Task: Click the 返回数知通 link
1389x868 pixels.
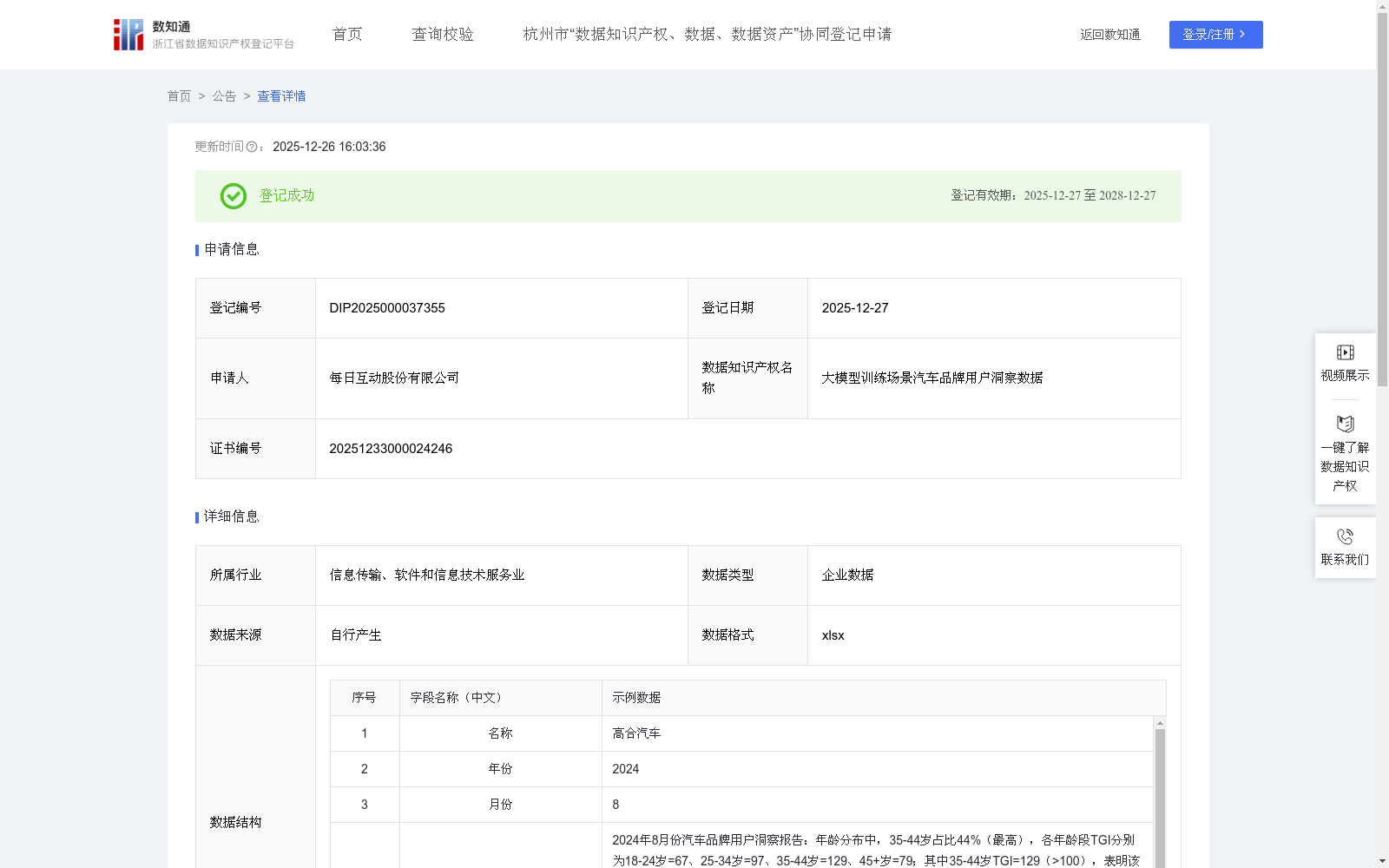Action: 1110,35
